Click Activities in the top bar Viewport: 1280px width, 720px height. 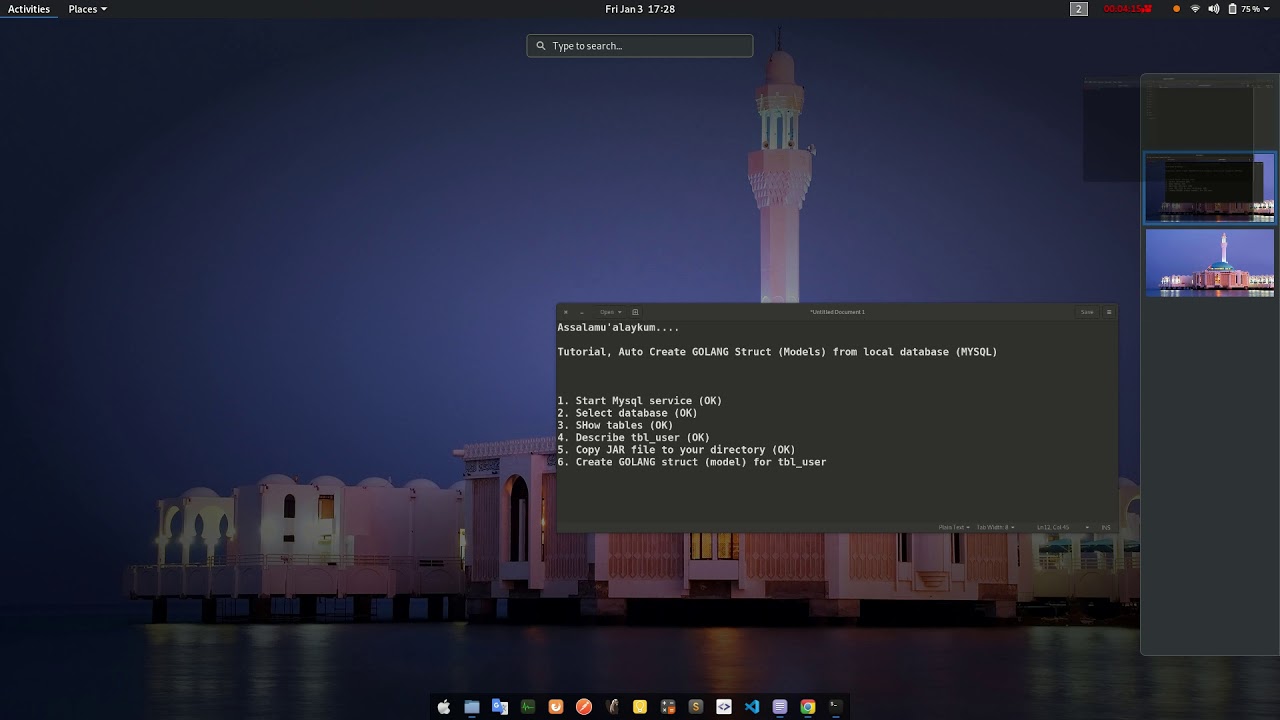click(x=29, y=9)
